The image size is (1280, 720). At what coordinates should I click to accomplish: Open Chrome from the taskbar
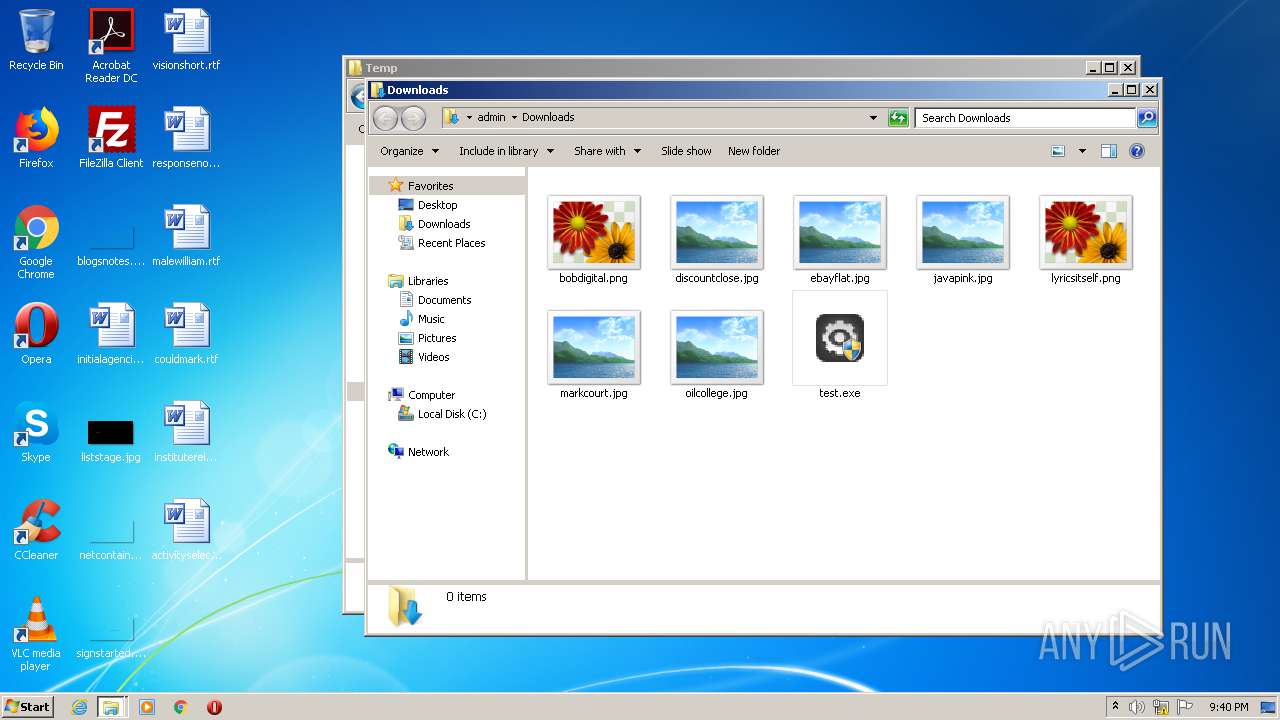(180, 707)
